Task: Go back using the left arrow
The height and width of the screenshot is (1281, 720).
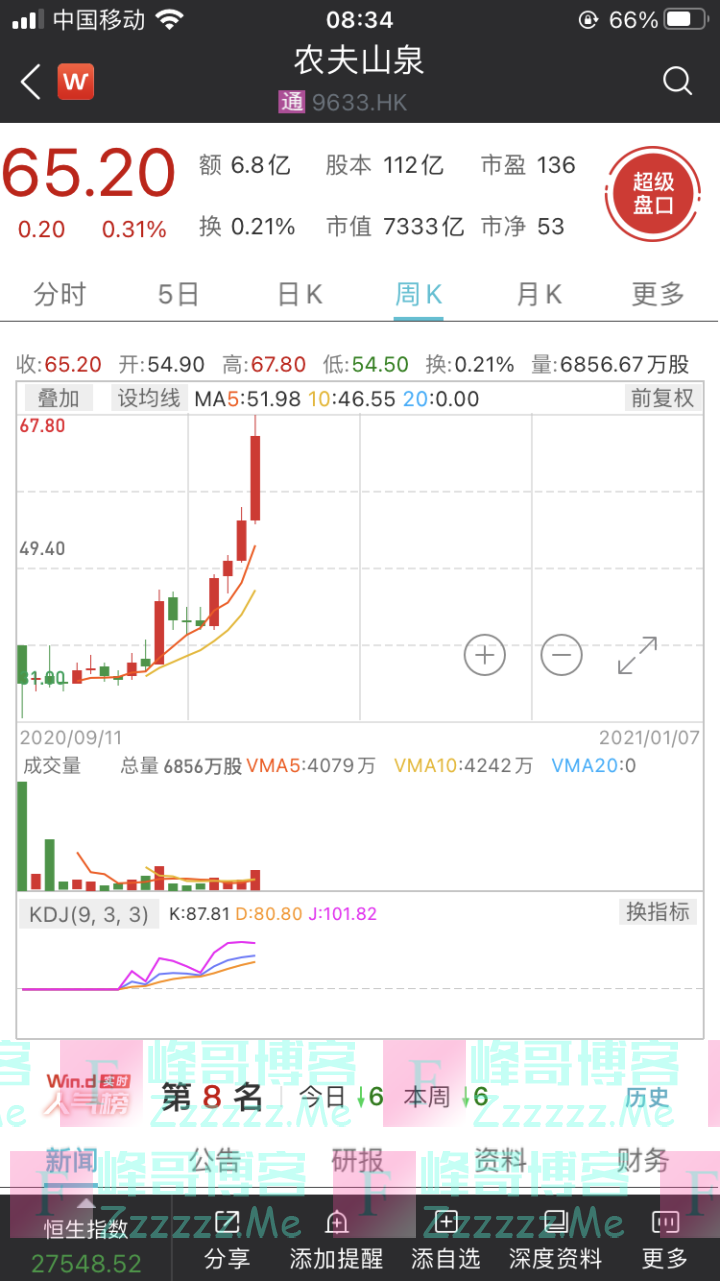Action: 30,82
